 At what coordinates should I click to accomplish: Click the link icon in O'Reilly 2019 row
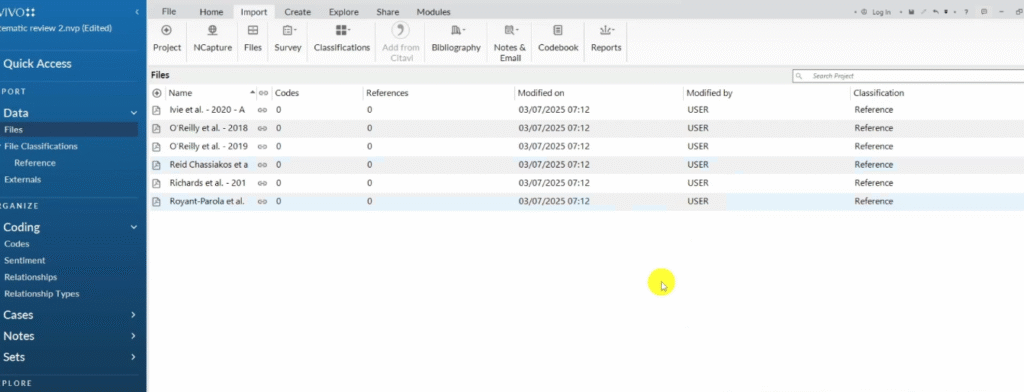click(x=263, y=147)
